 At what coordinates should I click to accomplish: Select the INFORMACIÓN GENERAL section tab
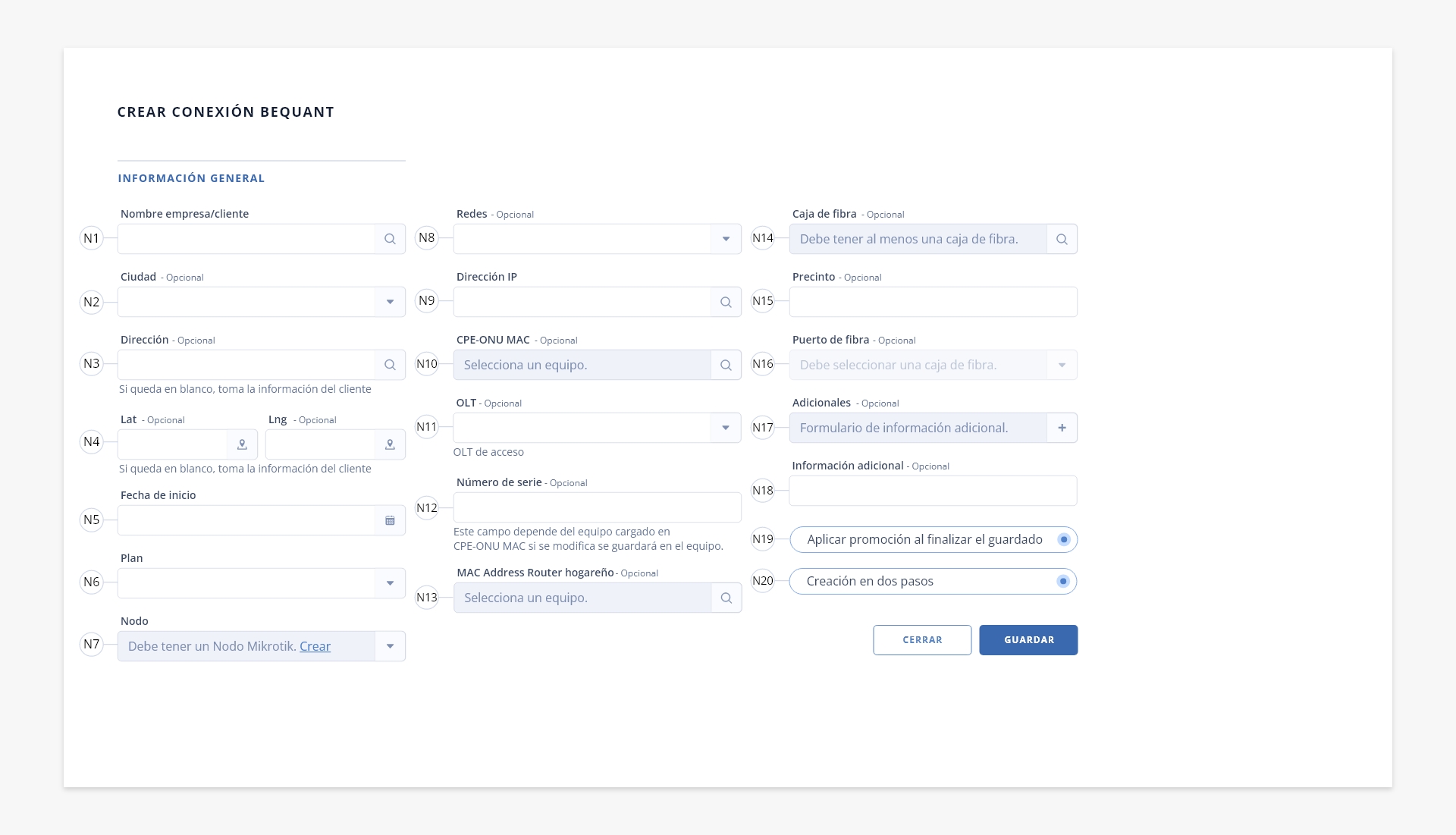click(191, 178)
